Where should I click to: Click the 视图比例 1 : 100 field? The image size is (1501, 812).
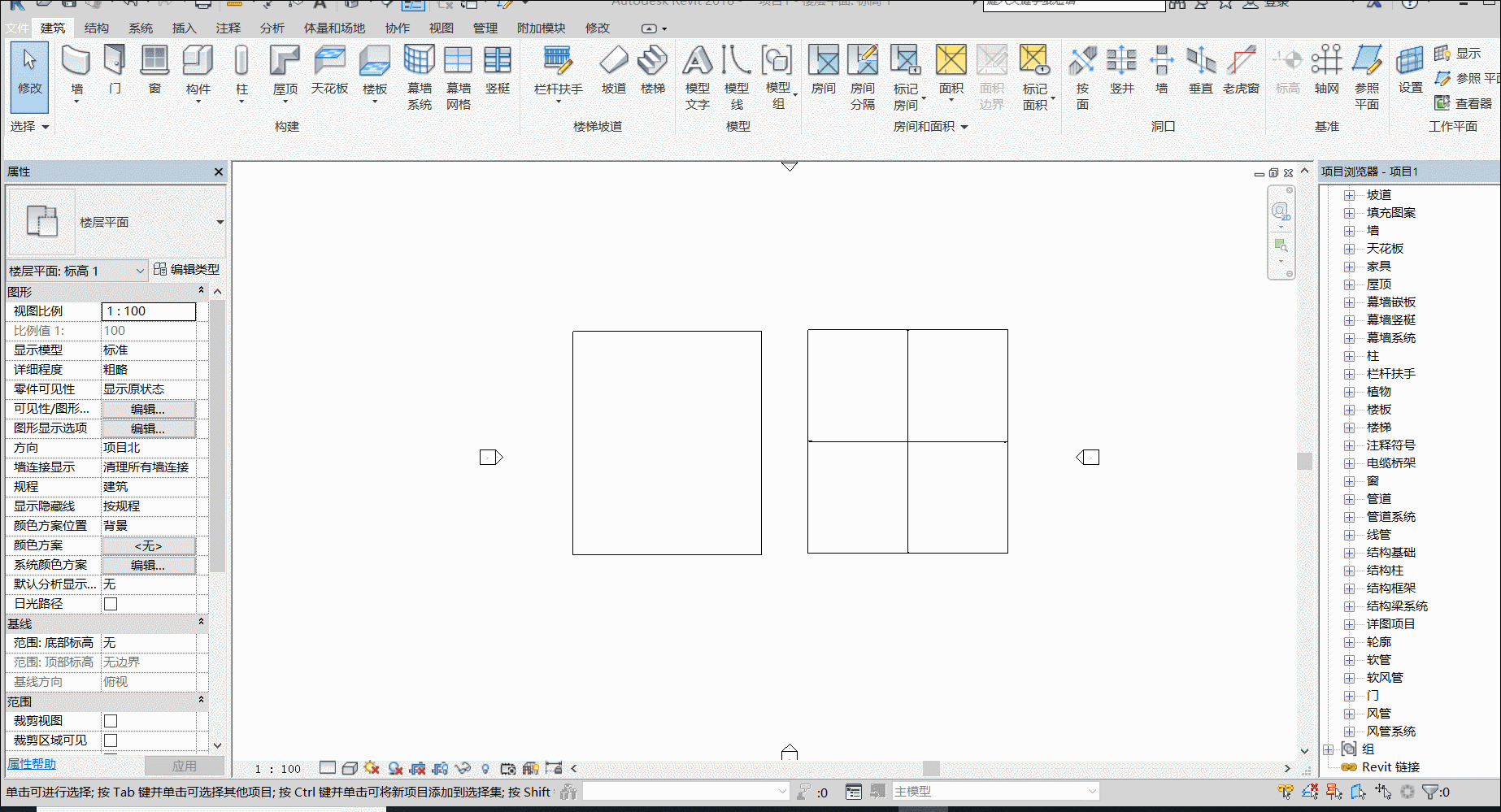(x=149, y=311)
